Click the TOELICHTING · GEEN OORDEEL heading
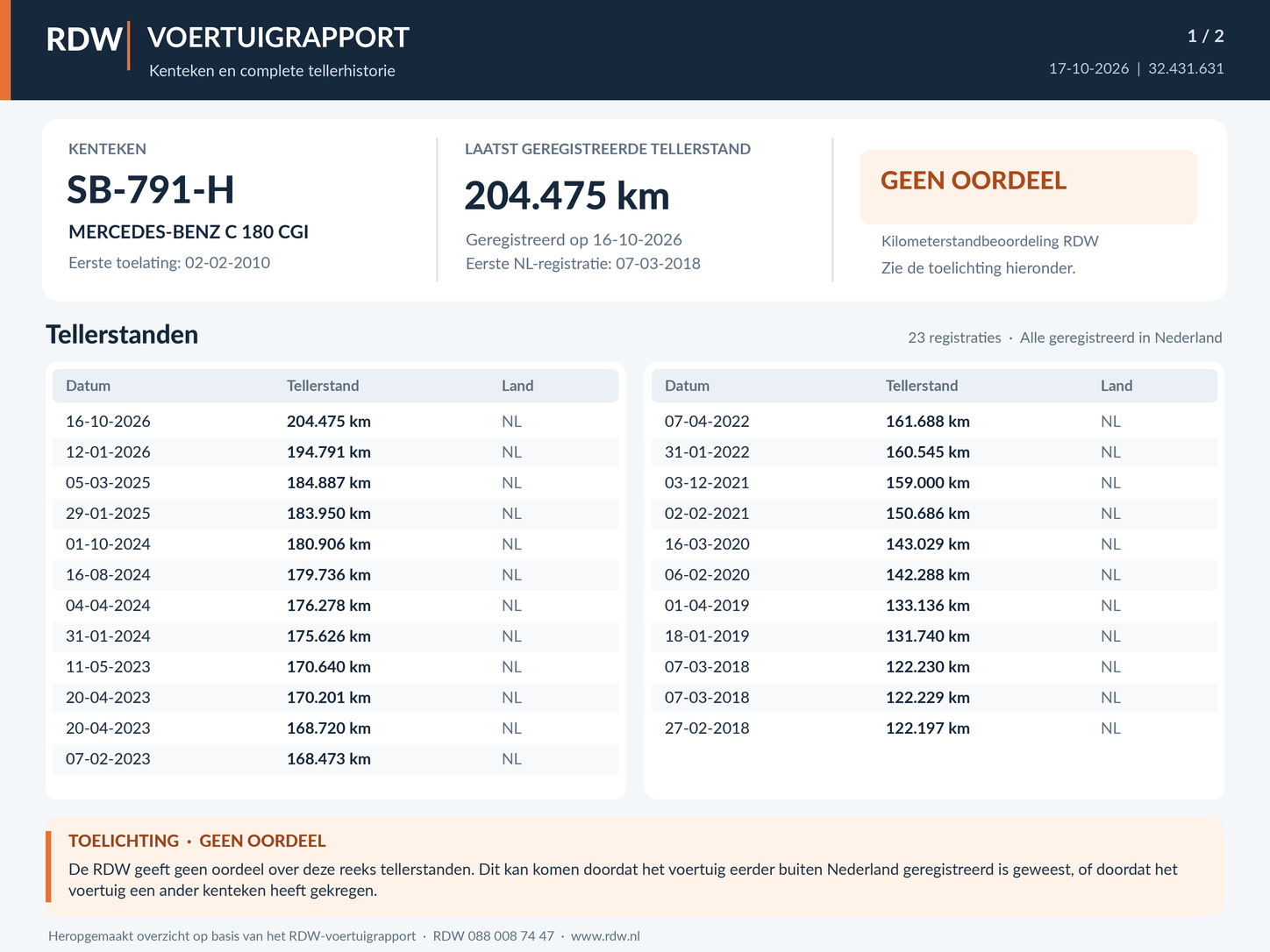This screenshot has height=952, width=1270. tap(197, 841)
